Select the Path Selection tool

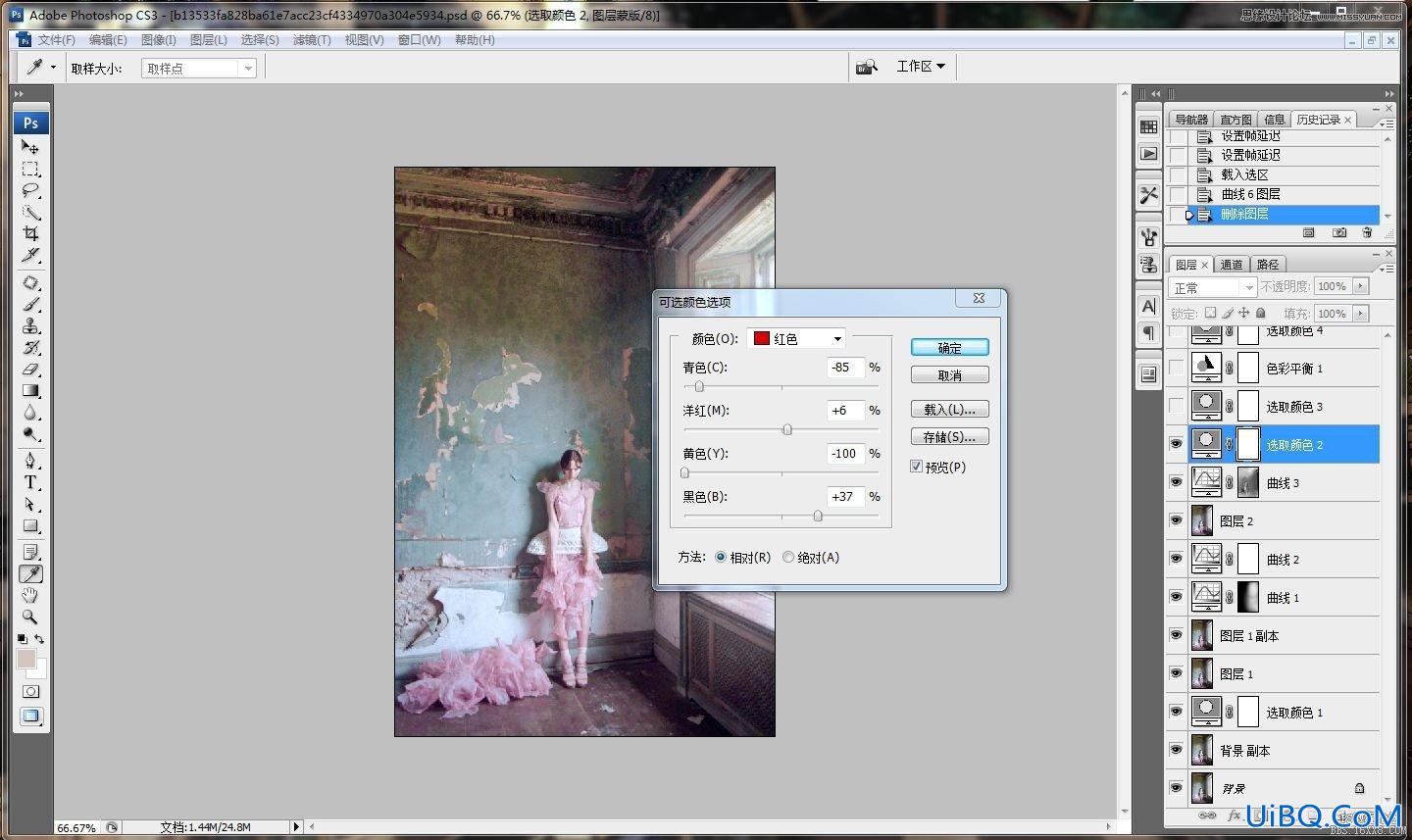(30, 504)
